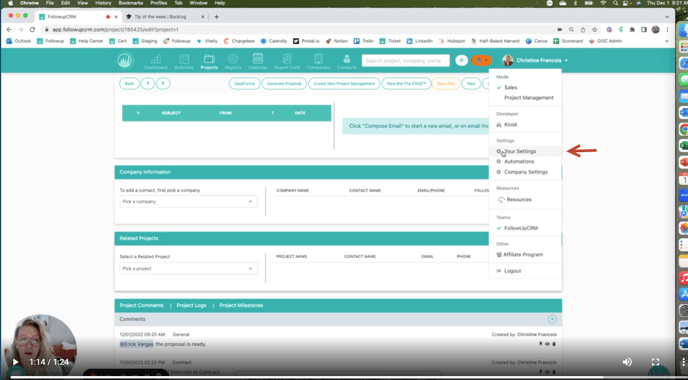Image resolution: width=688 pixels, height=380 pixels.
Task: Open Your Settings
Action: [524, 151]
